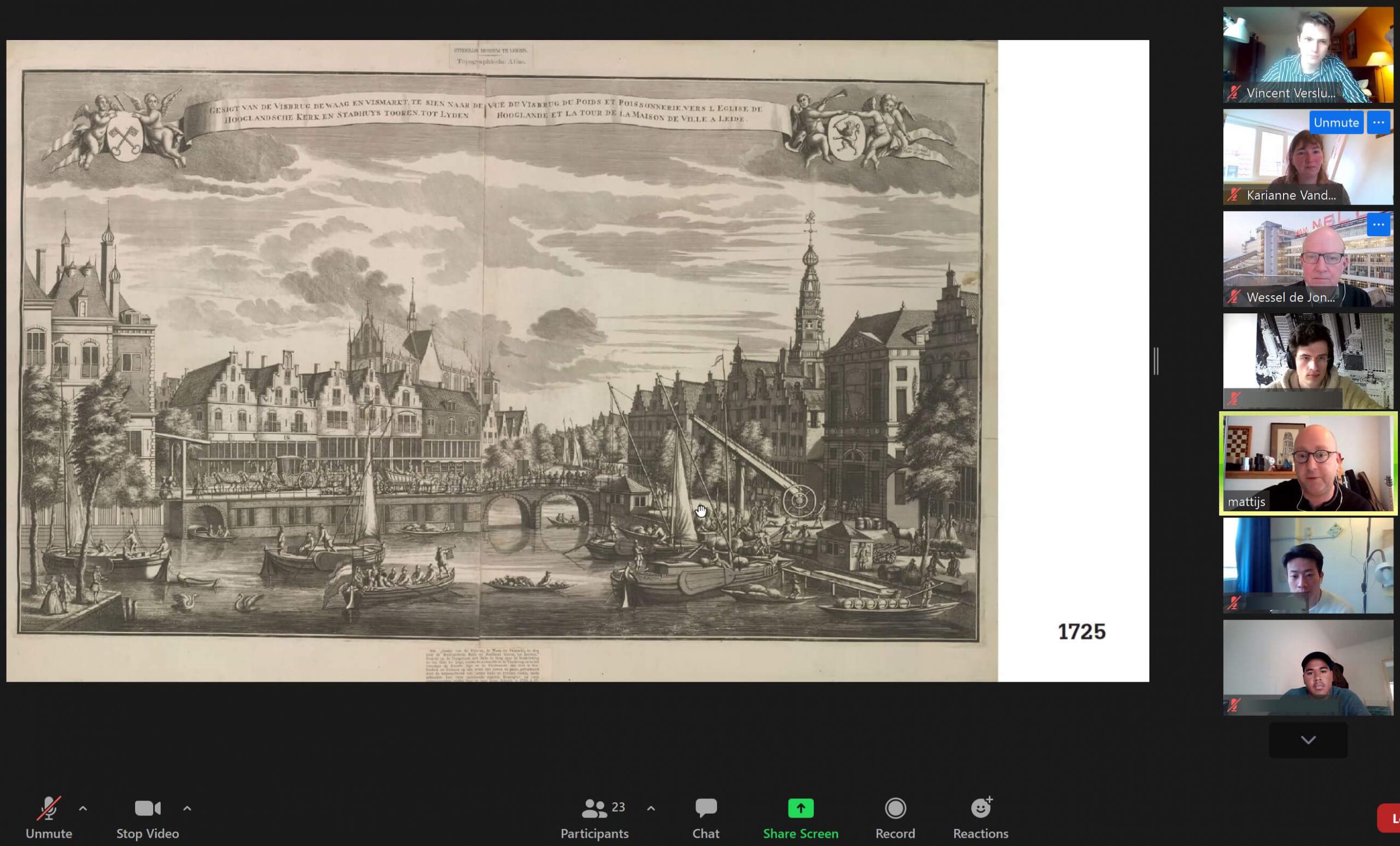Expand the arrow beside Participants count
Image resolution: width=1400 pixels, height=846 pixels.
(x=651, y=808)
